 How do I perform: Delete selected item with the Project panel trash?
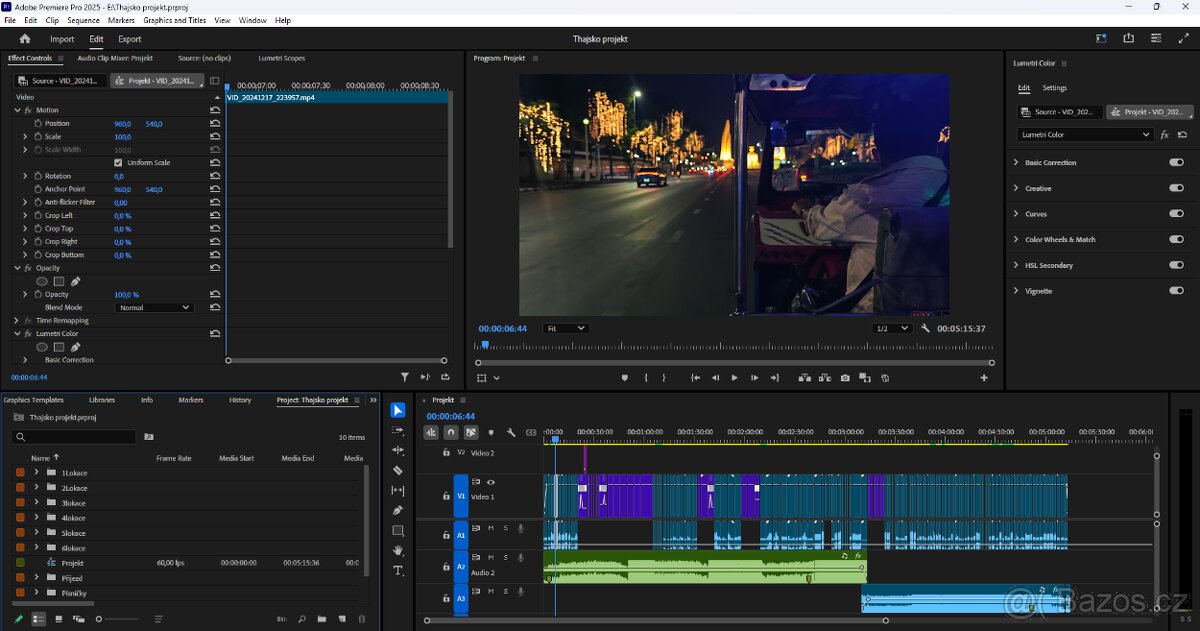(361, 619)
